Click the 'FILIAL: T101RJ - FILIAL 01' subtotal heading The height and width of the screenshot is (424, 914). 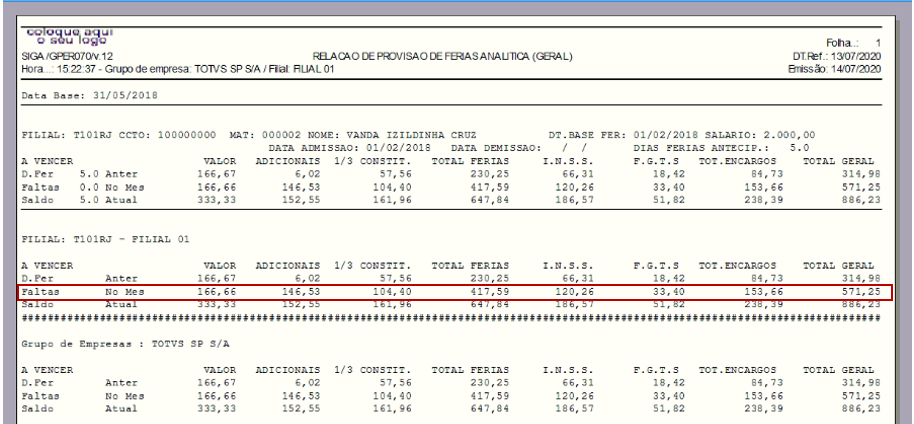pos(106,239)
